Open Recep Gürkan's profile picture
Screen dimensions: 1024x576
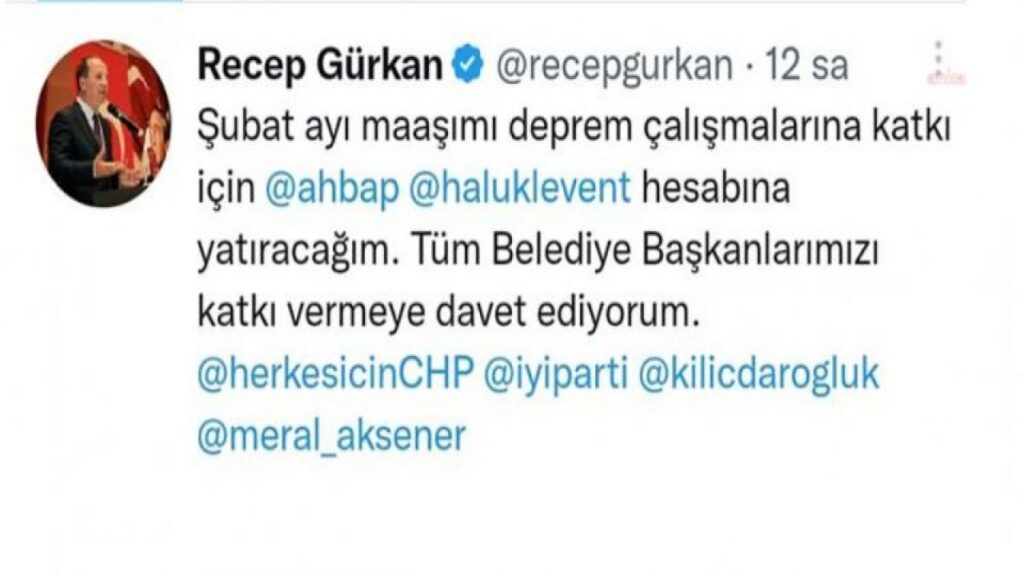(104, 123)
